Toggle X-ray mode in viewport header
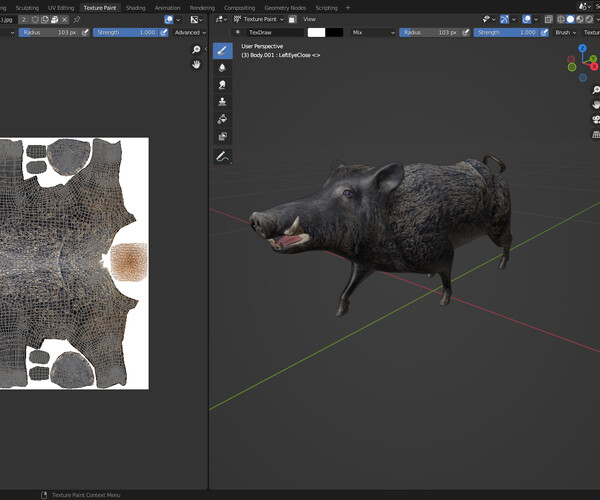600x500 pixels. (x=548, y=19)
